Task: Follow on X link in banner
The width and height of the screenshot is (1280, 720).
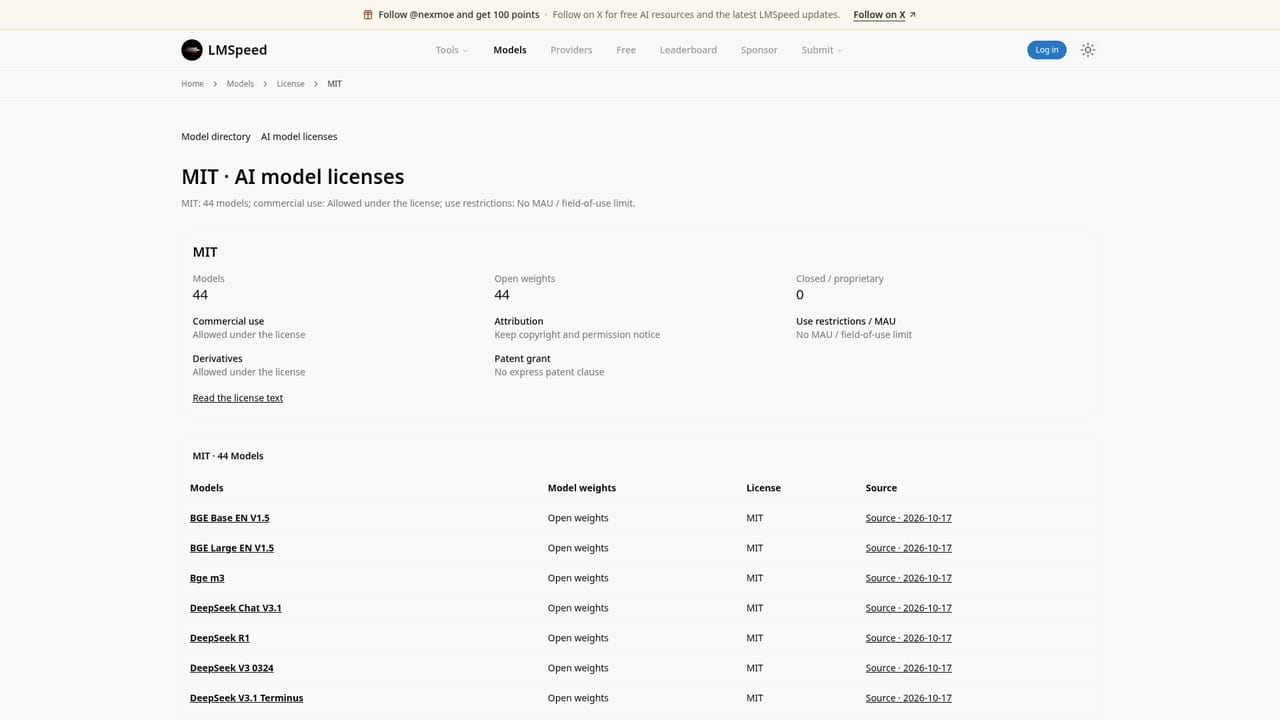Action: coord(884,15)
